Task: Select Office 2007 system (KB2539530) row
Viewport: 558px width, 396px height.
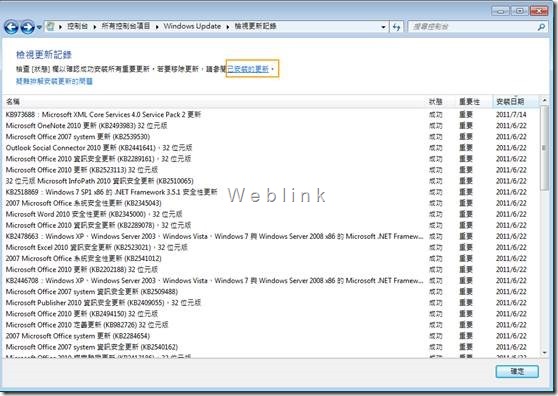Action: 270,137
